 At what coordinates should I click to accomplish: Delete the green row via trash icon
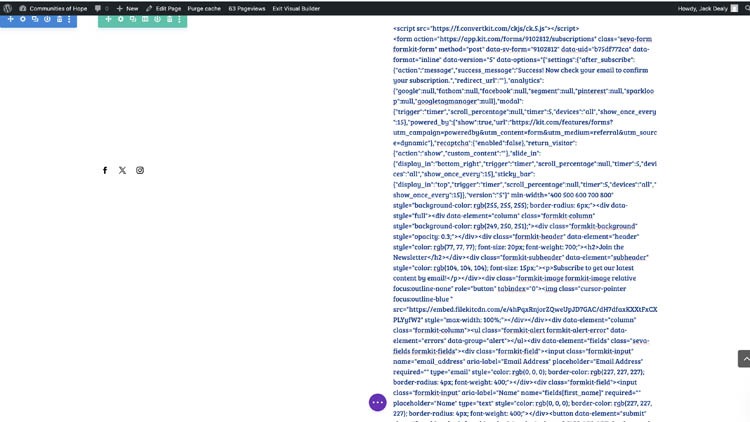169,19
